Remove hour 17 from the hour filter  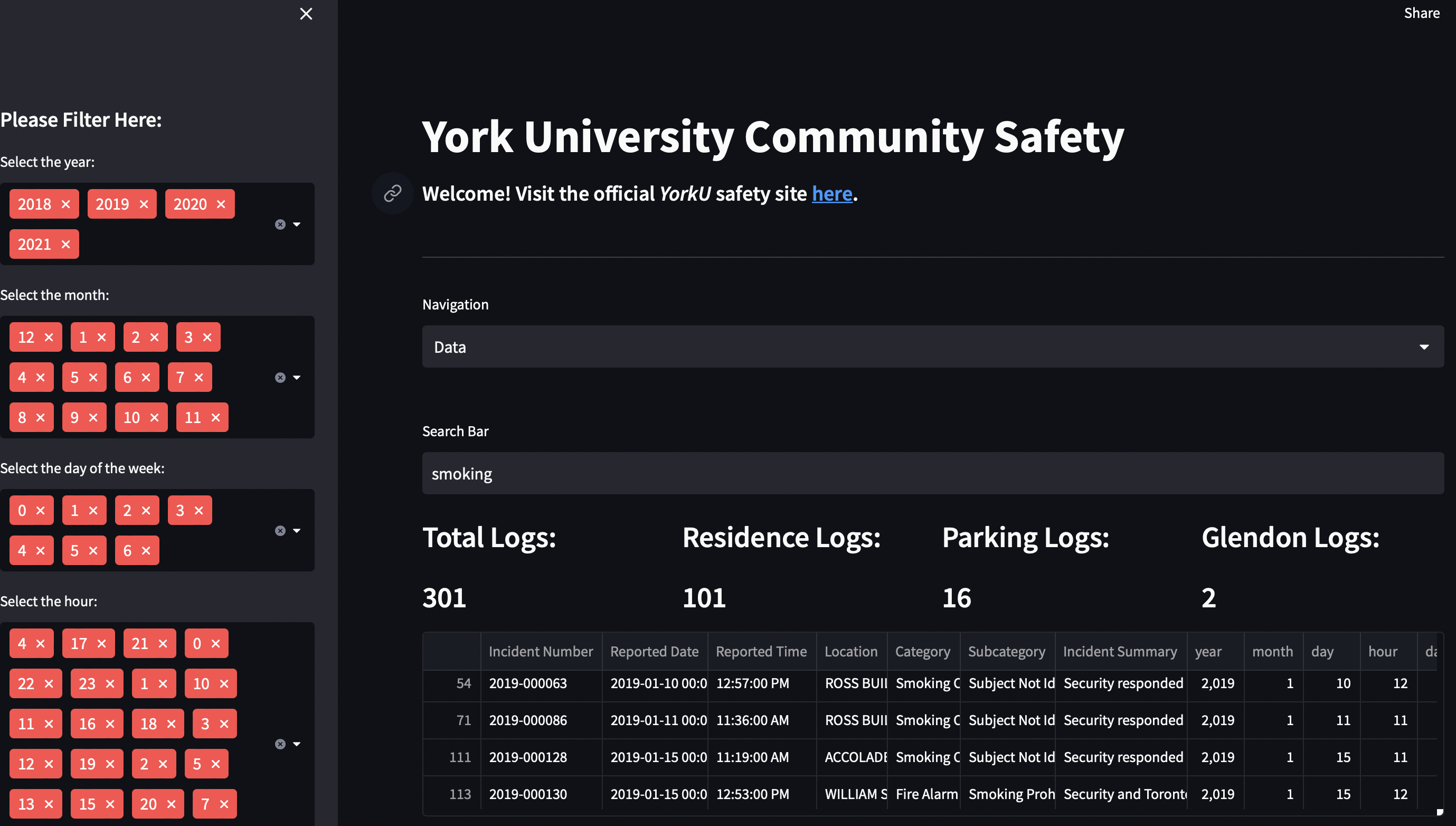click(x=101, y=644)
